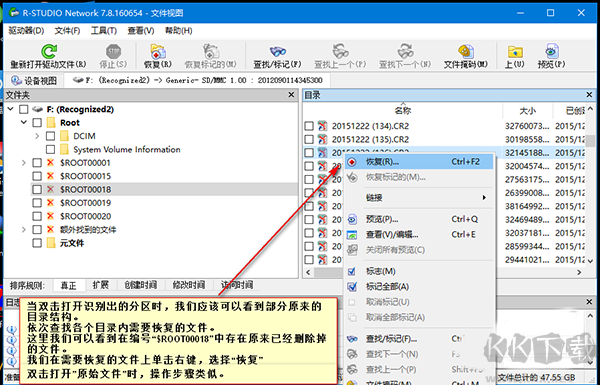
Task: Click the R-STUDIO app icon in title bar
Action: (15, 13)
